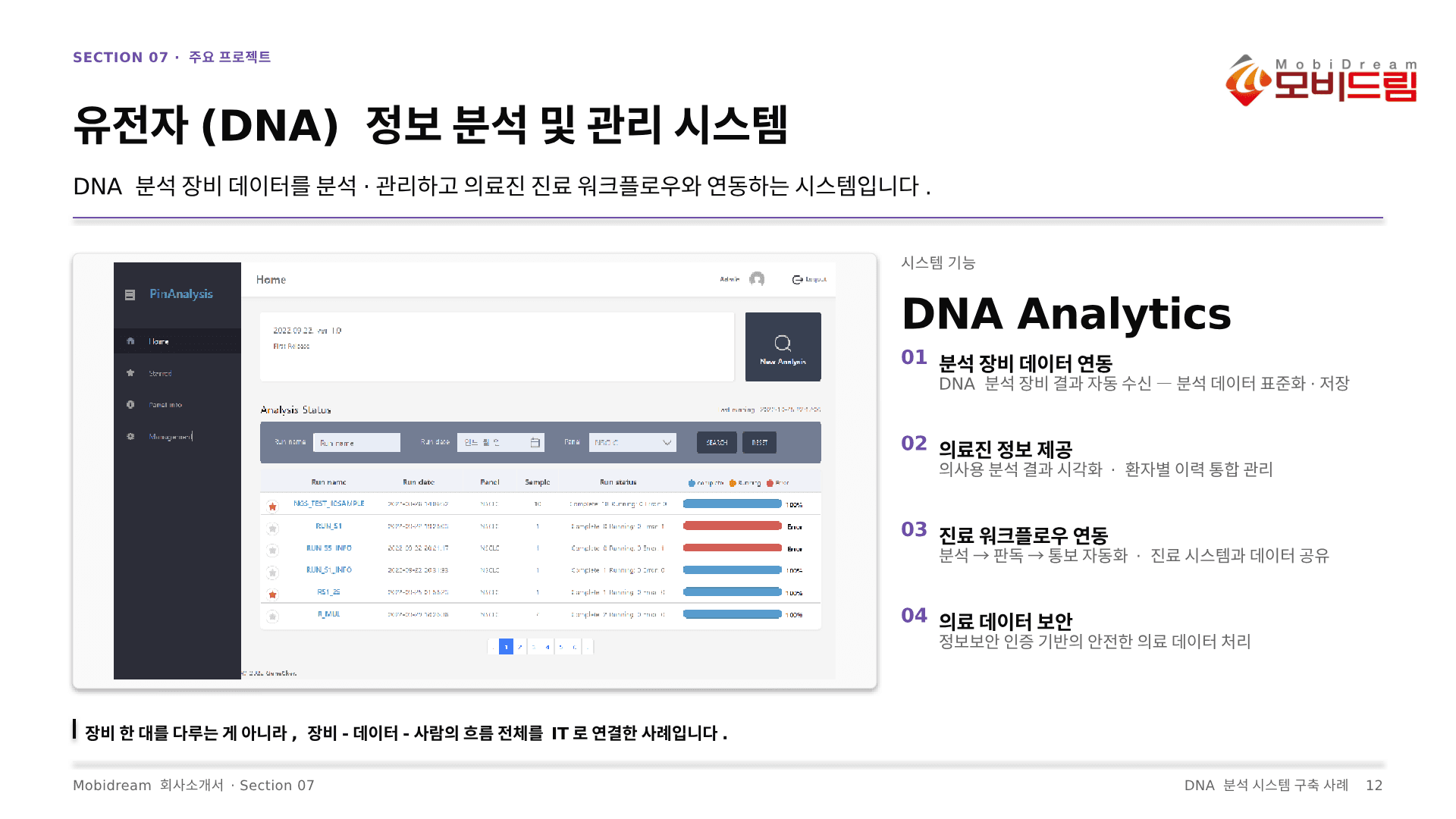Click the Starred star icon in sidebar
1456x819 pixels.
[x=130, y=373]
